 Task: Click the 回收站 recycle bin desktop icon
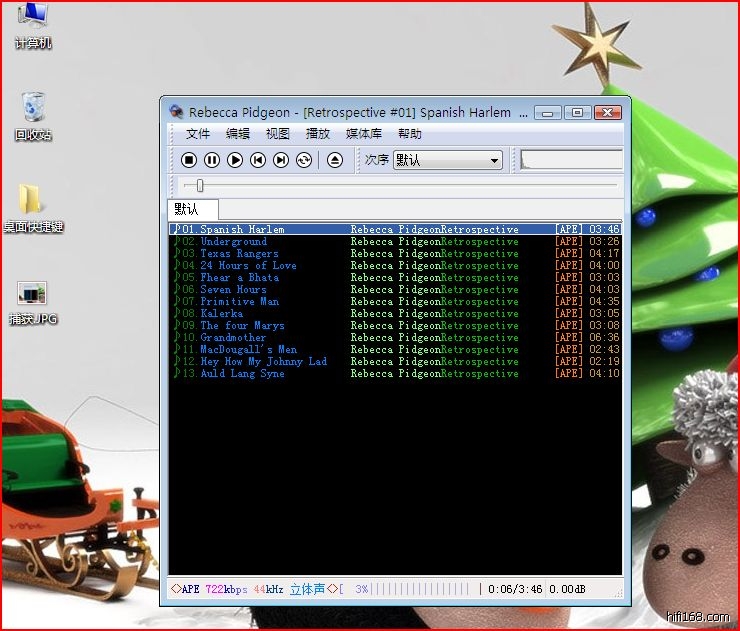click(x=33, y=116)
